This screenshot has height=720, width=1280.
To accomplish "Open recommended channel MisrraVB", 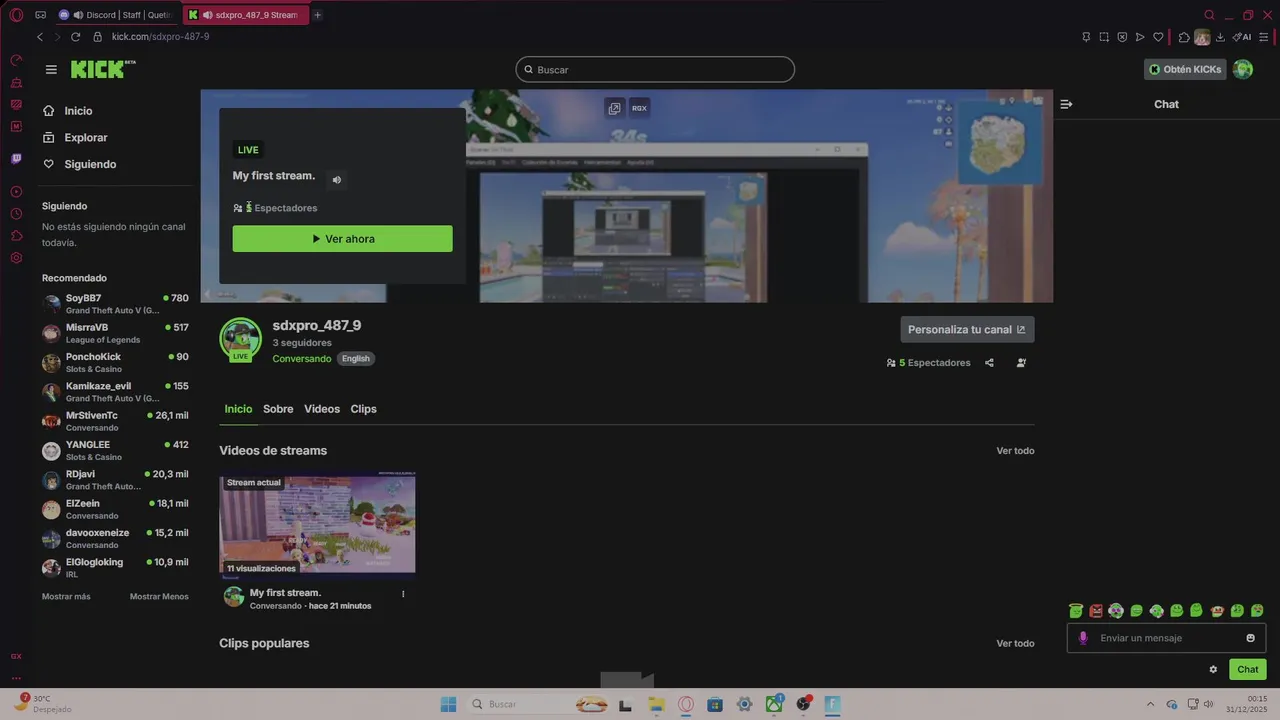I will coord(115,333).
